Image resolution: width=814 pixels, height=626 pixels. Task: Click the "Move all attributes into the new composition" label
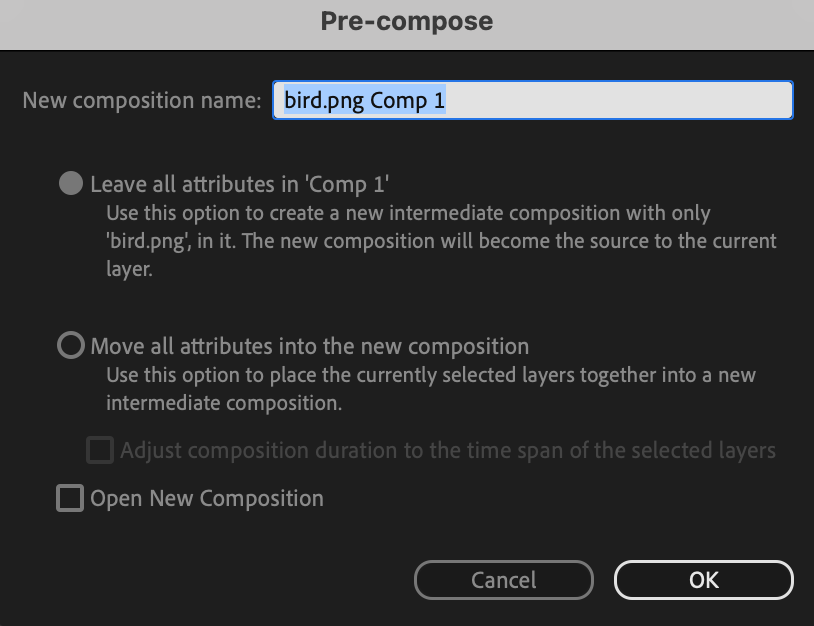[309, 346]
